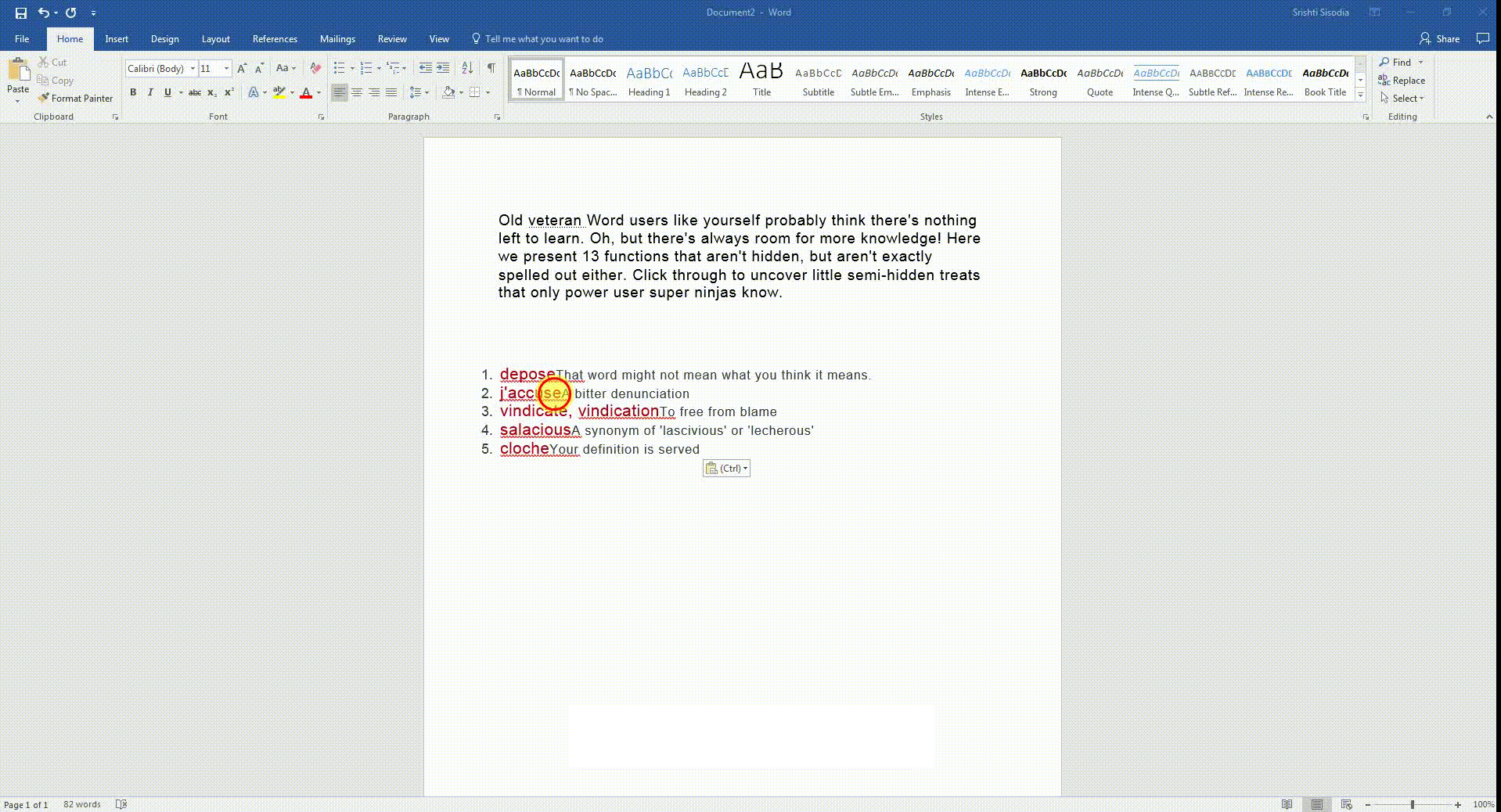Click the Share button
1501x812 pixels.
point(1440,38)
